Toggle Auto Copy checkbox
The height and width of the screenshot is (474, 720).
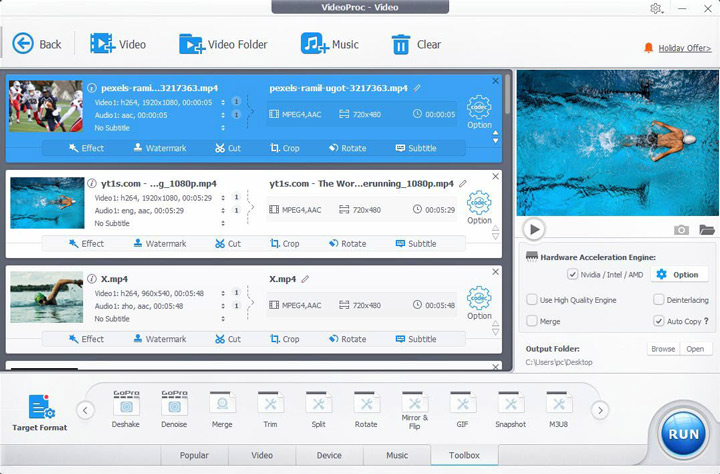pos(658,321)
